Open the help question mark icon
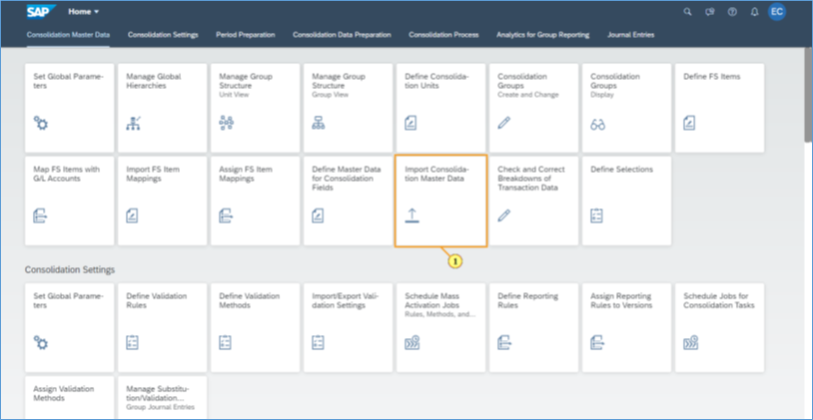This screenshot has height=420, width=813. pyautogui.click(x=731, y=12)
